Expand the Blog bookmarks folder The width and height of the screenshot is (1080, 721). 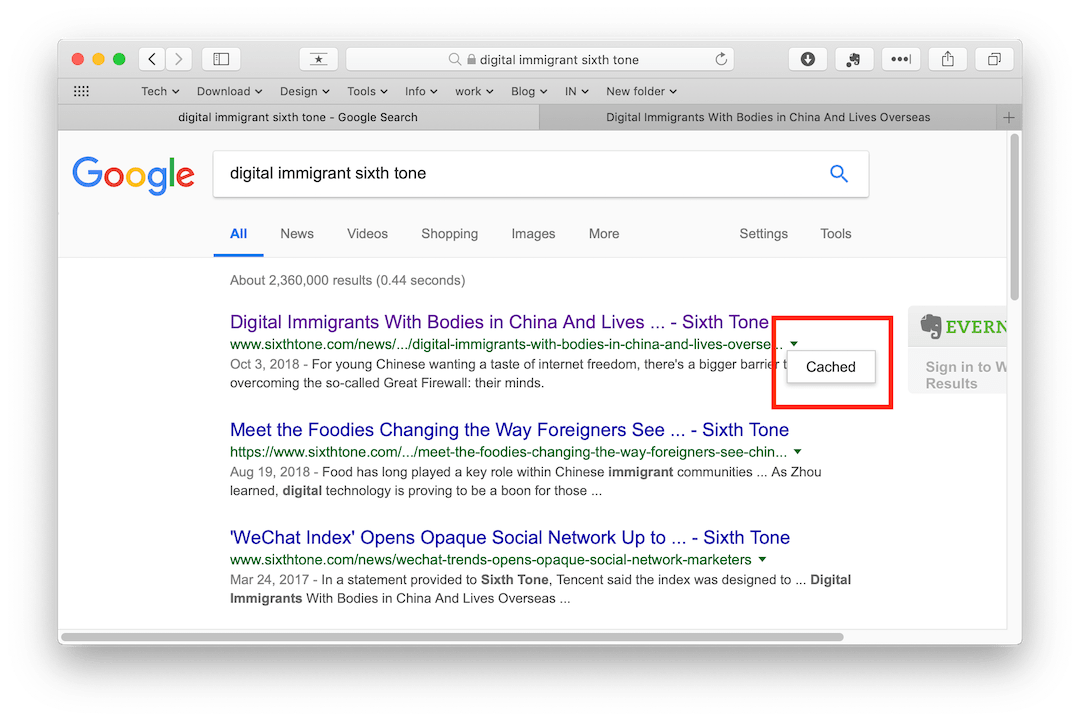coord(529,91)
